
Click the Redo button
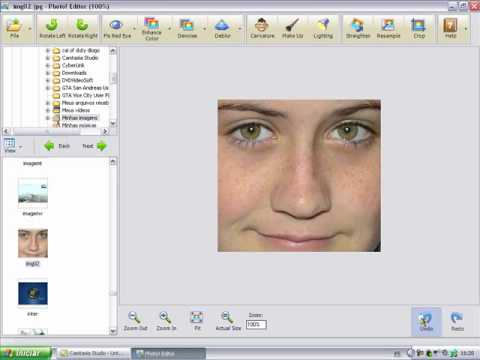tap(457, 322)
